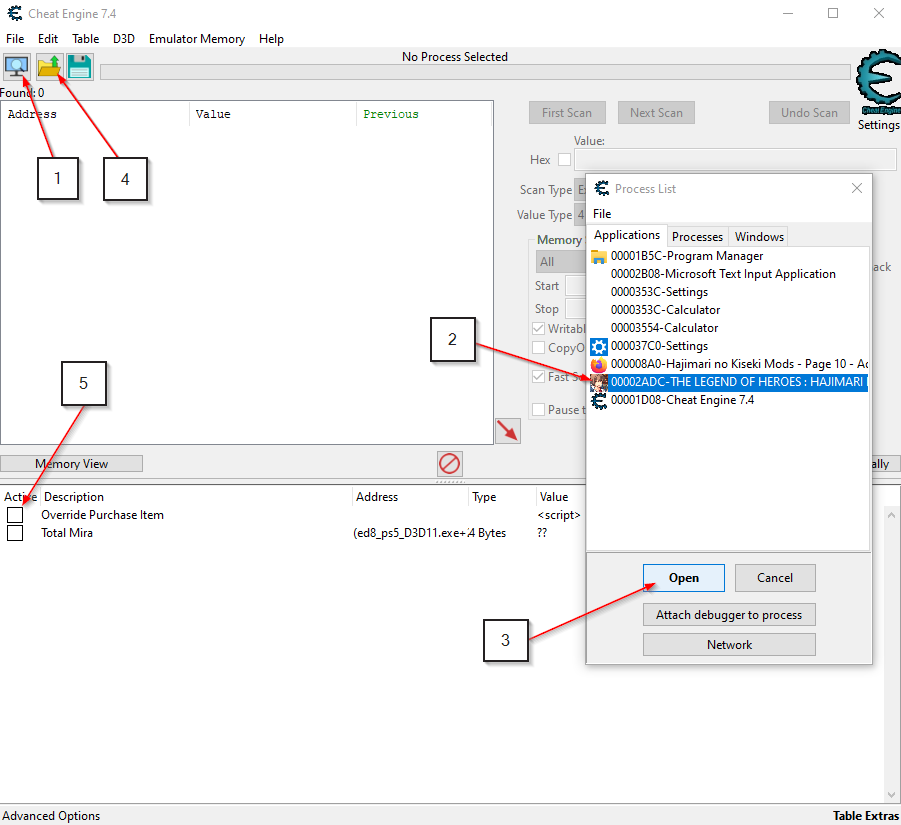Click the memory Stop address field
The width and height of the screenshot is (901, 825).
click(575, 309)
